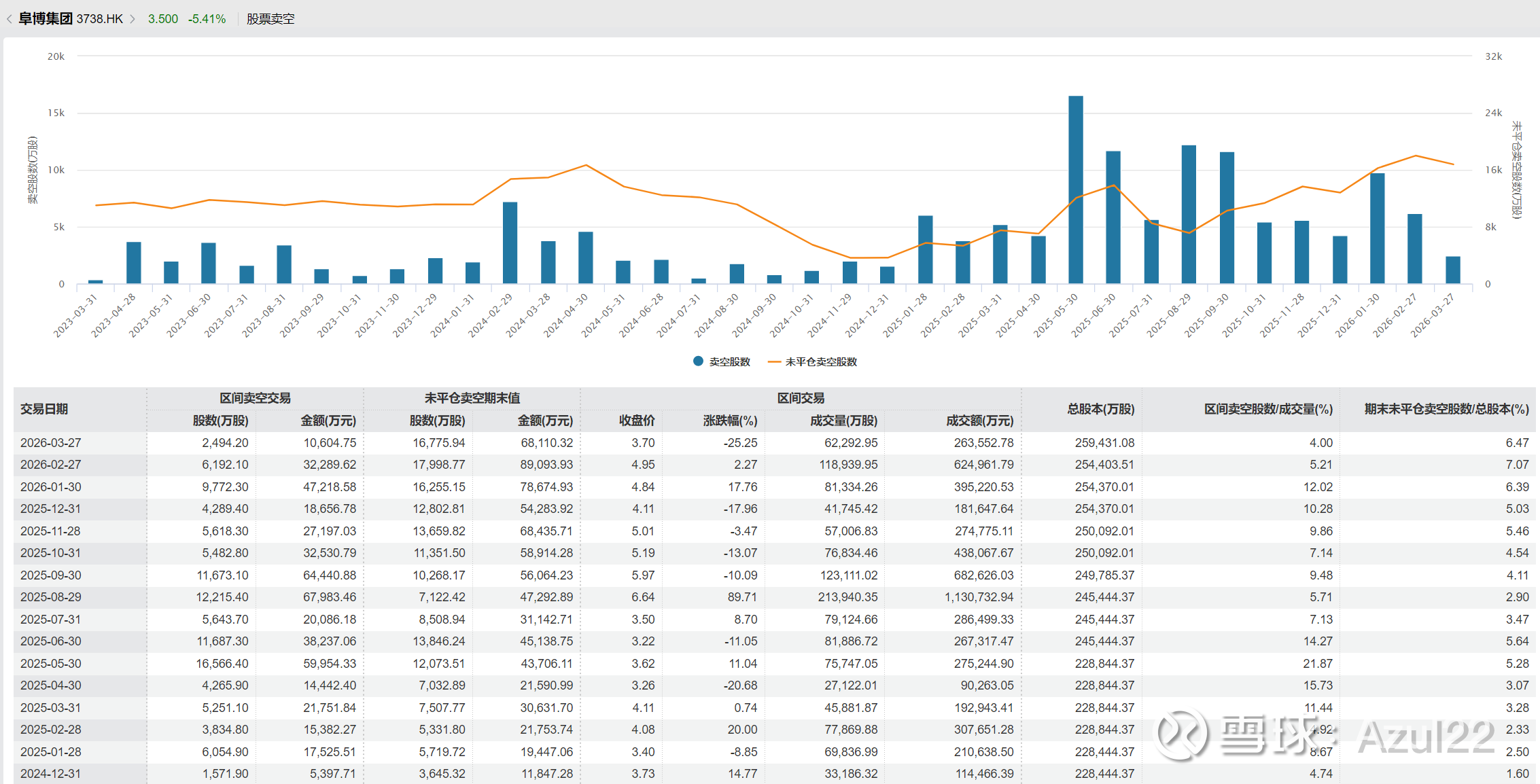Image resolution: width=1540 pixels, height=784 pixels.
Task: Click the 2024-04-30 orange line peak
Action: pos(586,165)
